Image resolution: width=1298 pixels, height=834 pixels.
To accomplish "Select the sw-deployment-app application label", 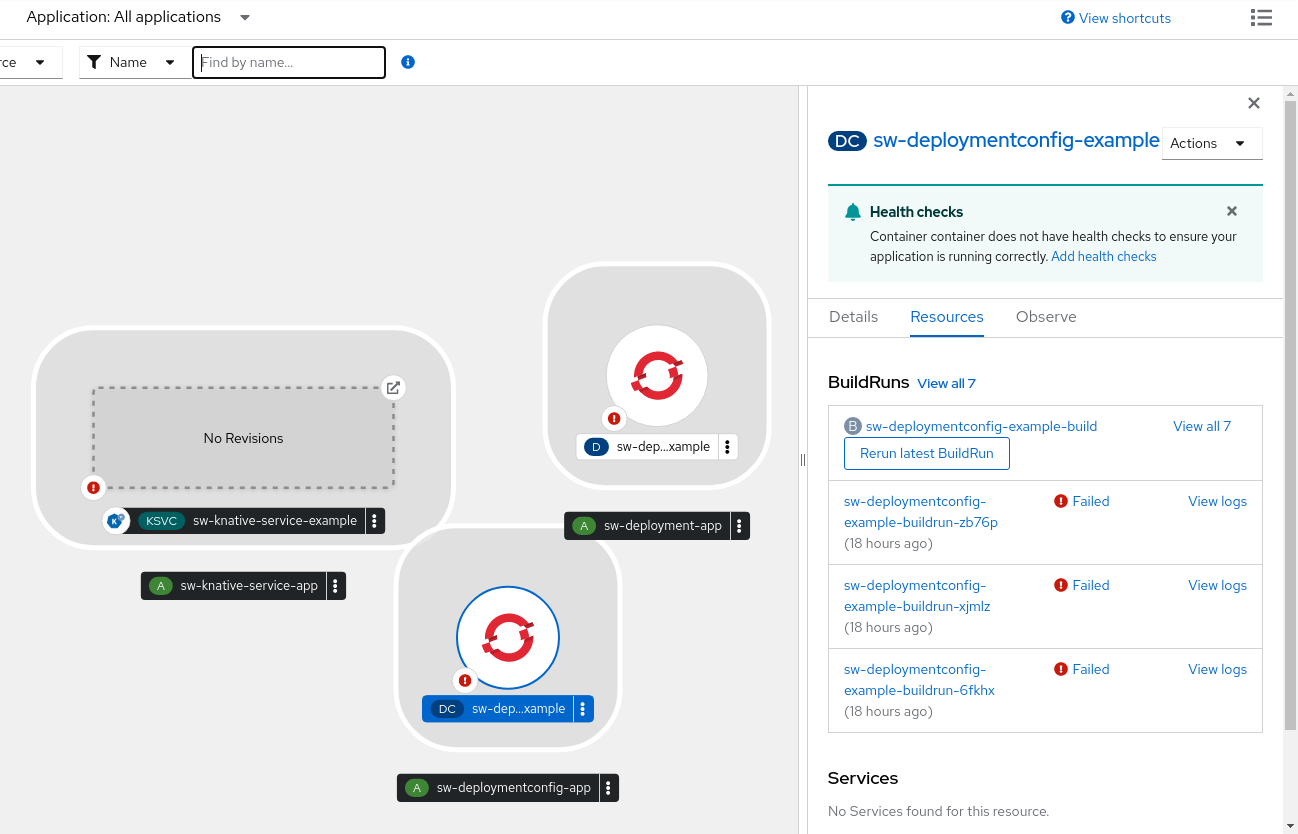I will (x=648, y=526).
